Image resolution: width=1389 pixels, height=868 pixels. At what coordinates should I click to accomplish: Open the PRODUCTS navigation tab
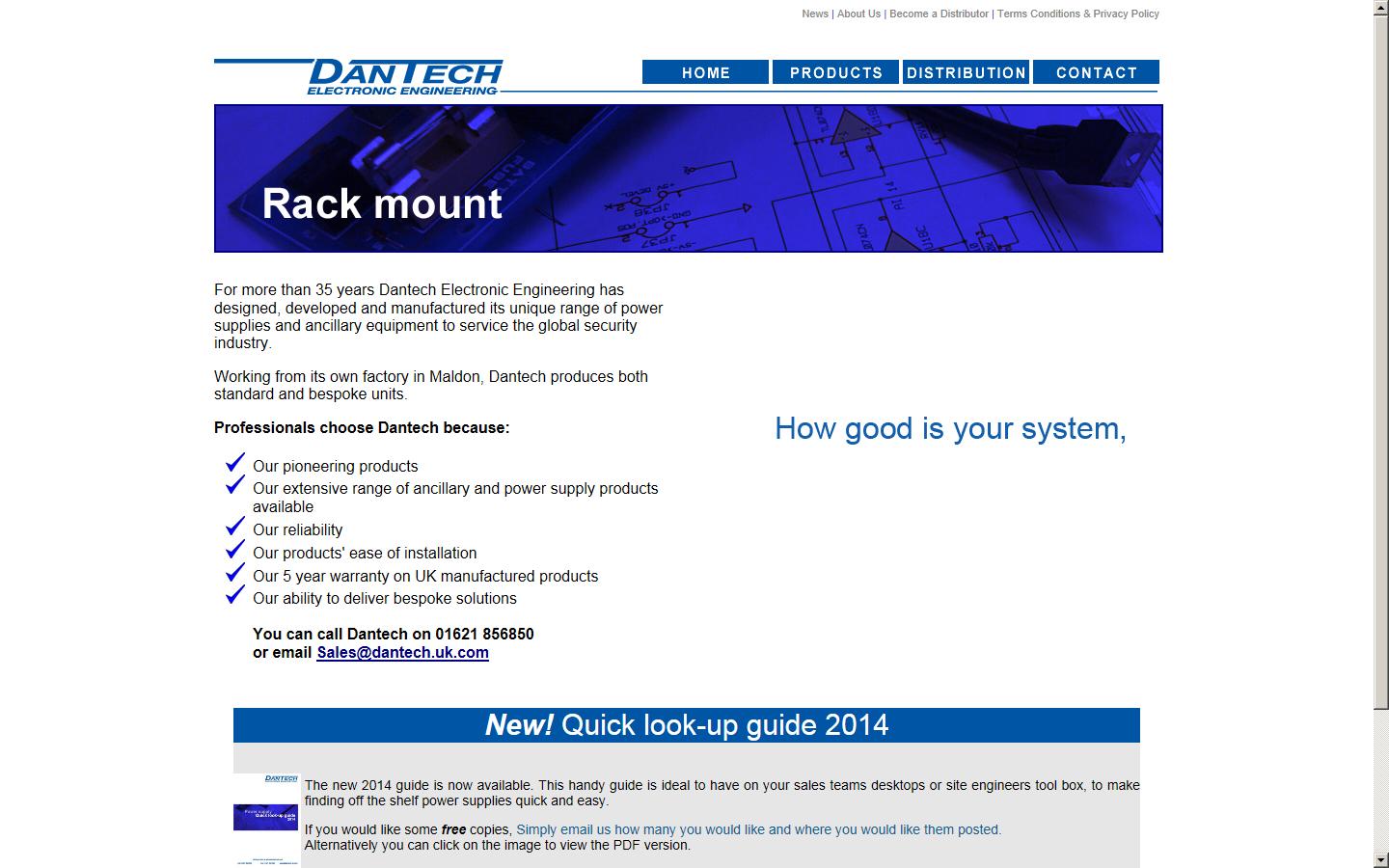(x=835, y=72)
